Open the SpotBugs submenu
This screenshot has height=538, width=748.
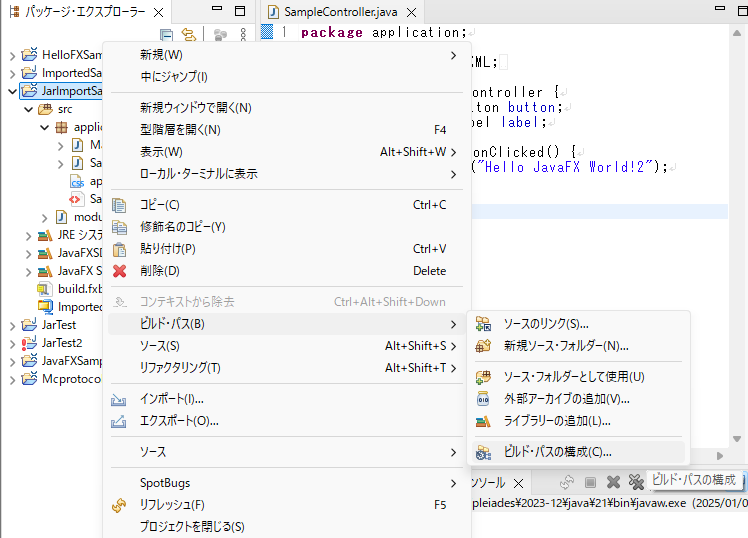(286, 484)
